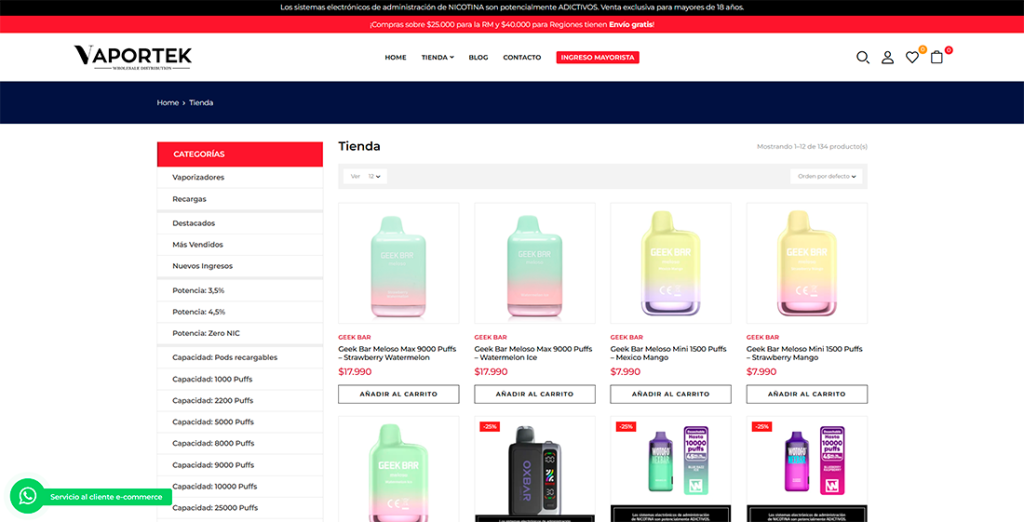This screenshot has width=1024, height=522.
Task: Open the wishlist heart icon
Action: [912, 57]
